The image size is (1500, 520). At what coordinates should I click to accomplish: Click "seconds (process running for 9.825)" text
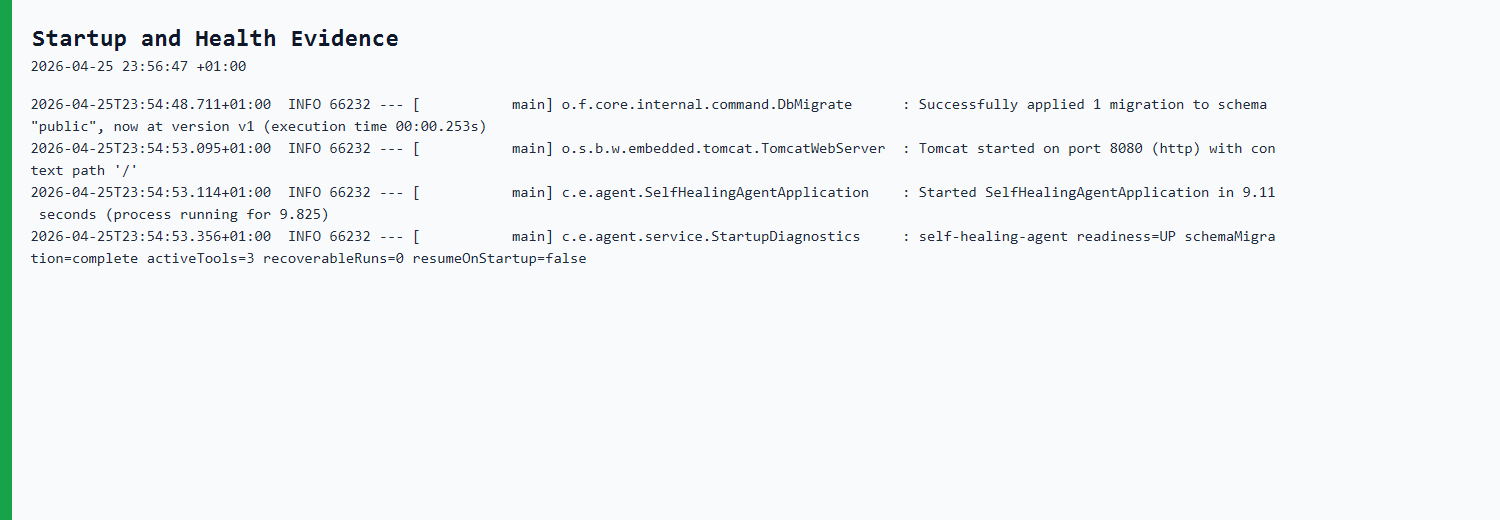(x=184, y=215)
